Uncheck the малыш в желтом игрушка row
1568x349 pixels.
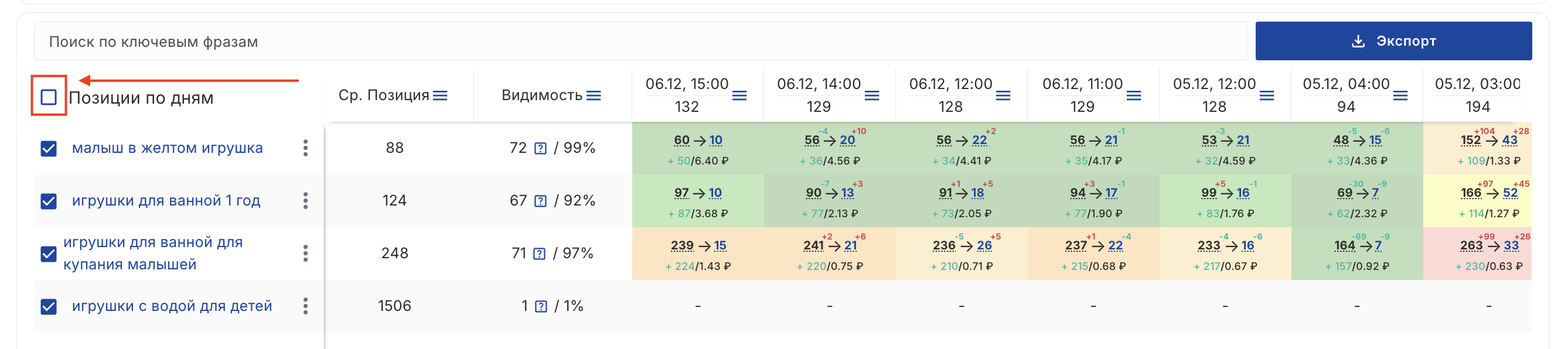pyautogui.click(x=49, y=148)
